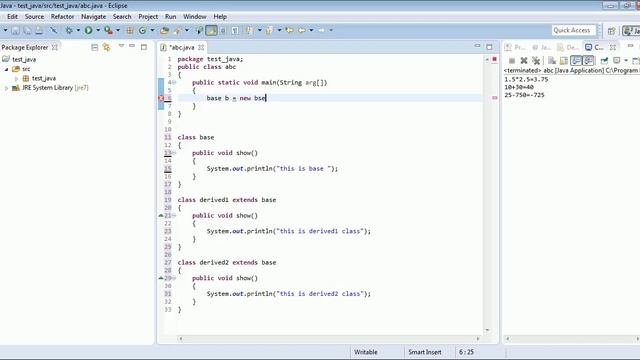
Task: Open the Debug button dropdown arrow
Action: point(78,31)
